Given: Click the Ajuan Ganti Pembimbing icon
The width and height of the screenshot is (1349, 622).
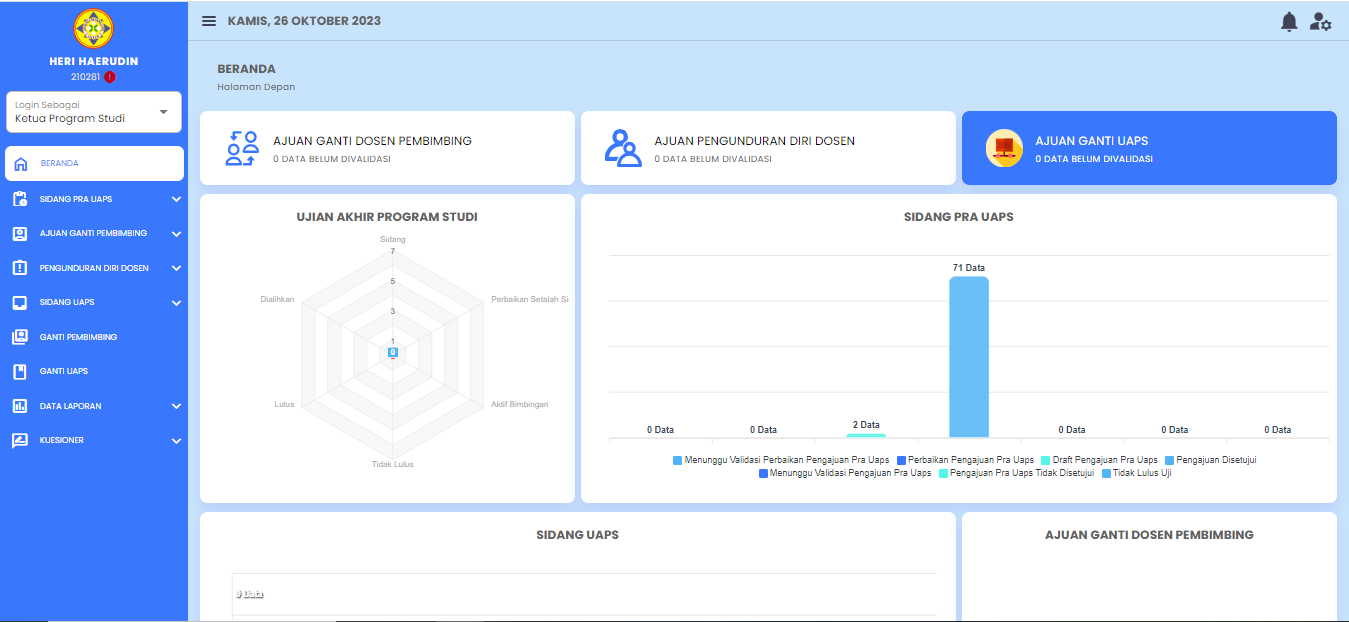Looking at the screenshot, I should click(x=20, y=234).
